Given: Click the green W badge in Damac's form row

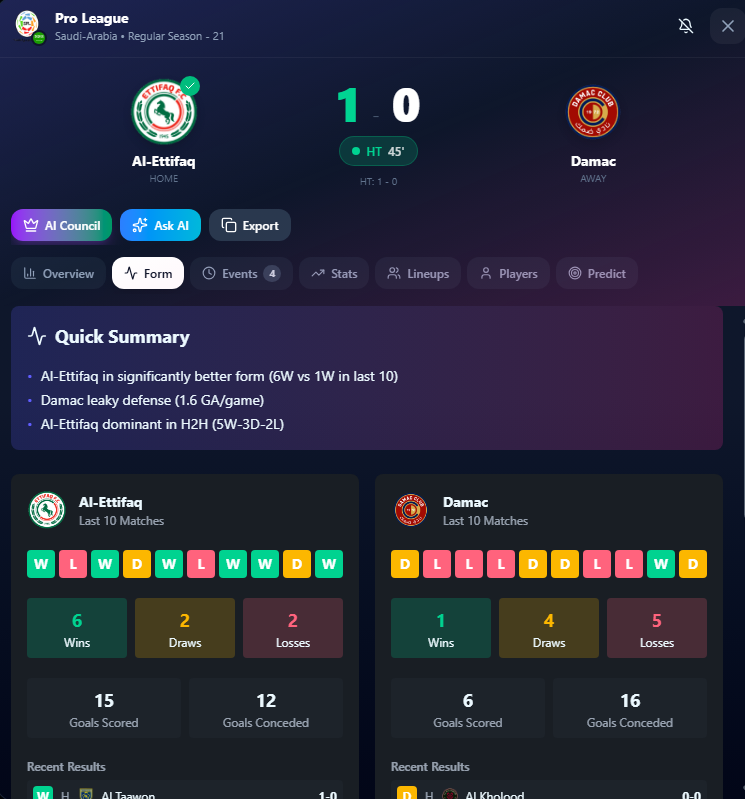Looking at the screenshot, I should click(661, 564).
